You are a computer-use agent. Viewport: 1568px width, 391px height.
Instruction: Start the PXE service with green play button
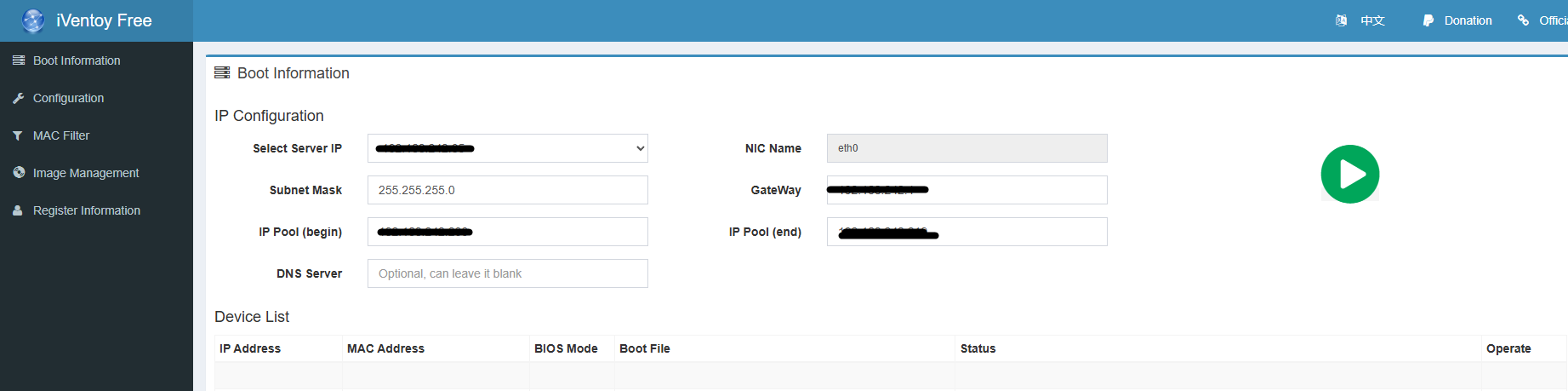1349,175
